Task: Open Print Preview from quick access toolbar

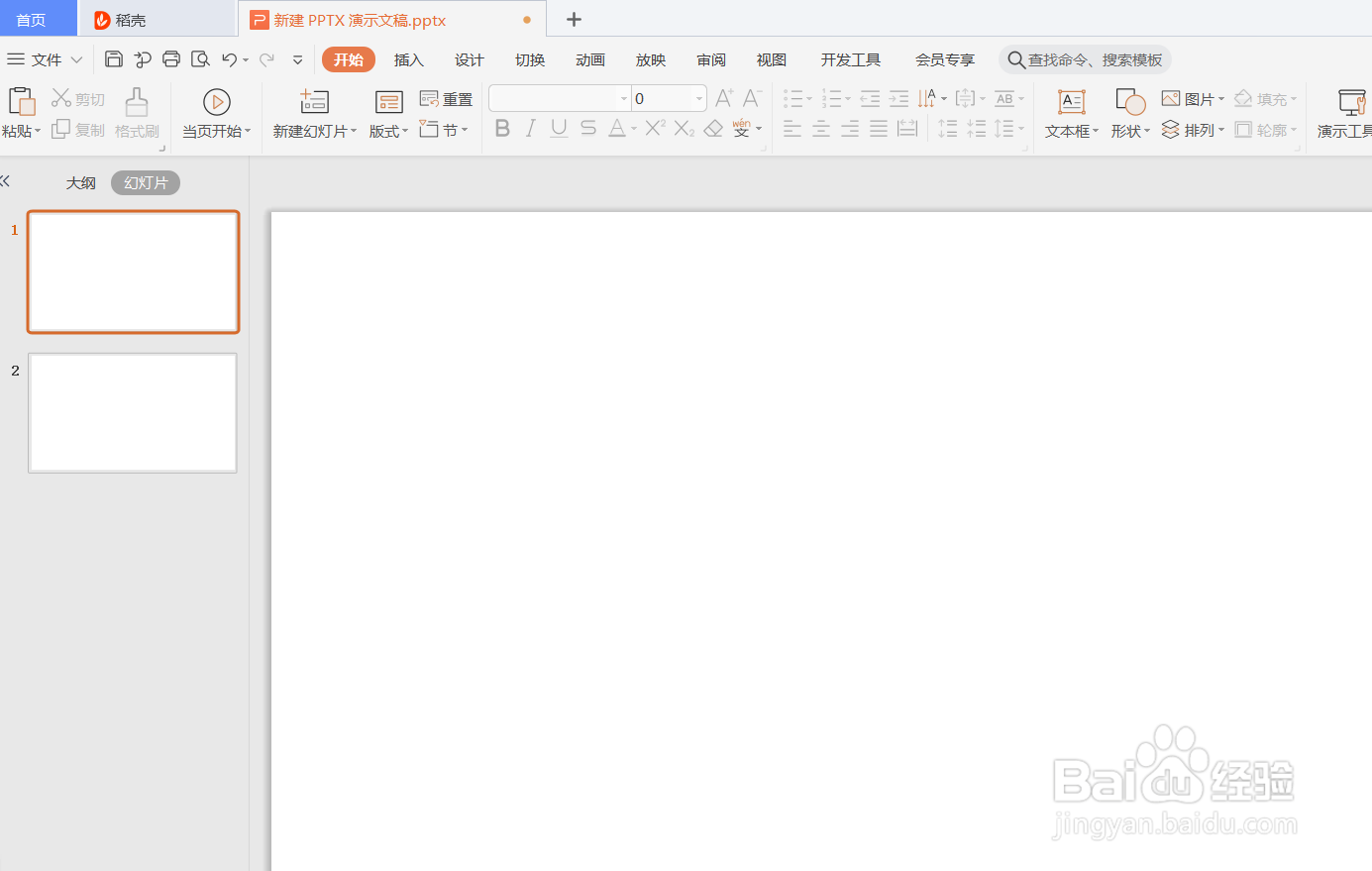Action: coord(200,59)
